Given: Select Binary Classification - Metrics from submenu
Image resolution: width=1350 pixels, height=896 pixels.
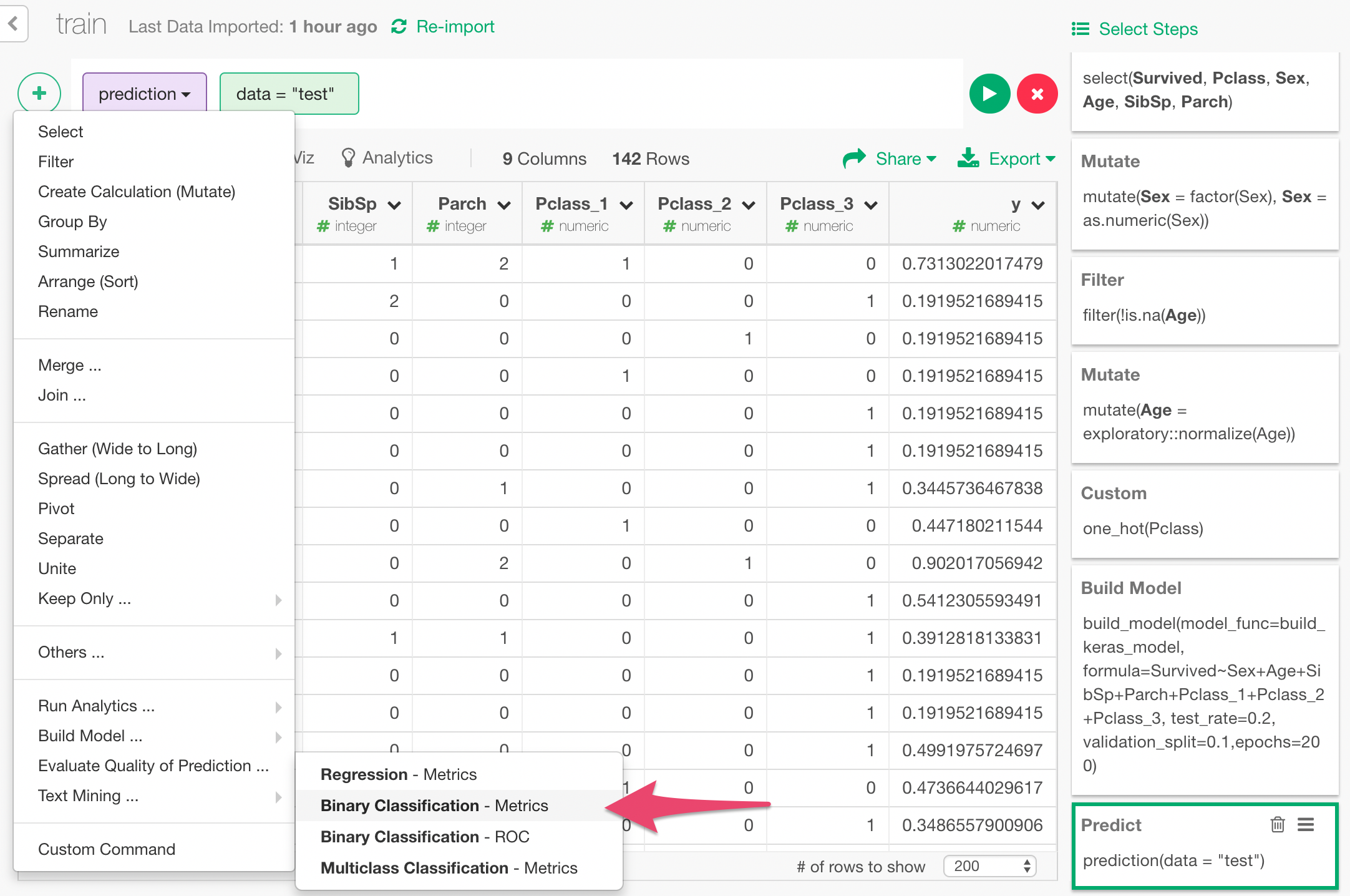Looking at the screenshot, I should coord(433,806).
